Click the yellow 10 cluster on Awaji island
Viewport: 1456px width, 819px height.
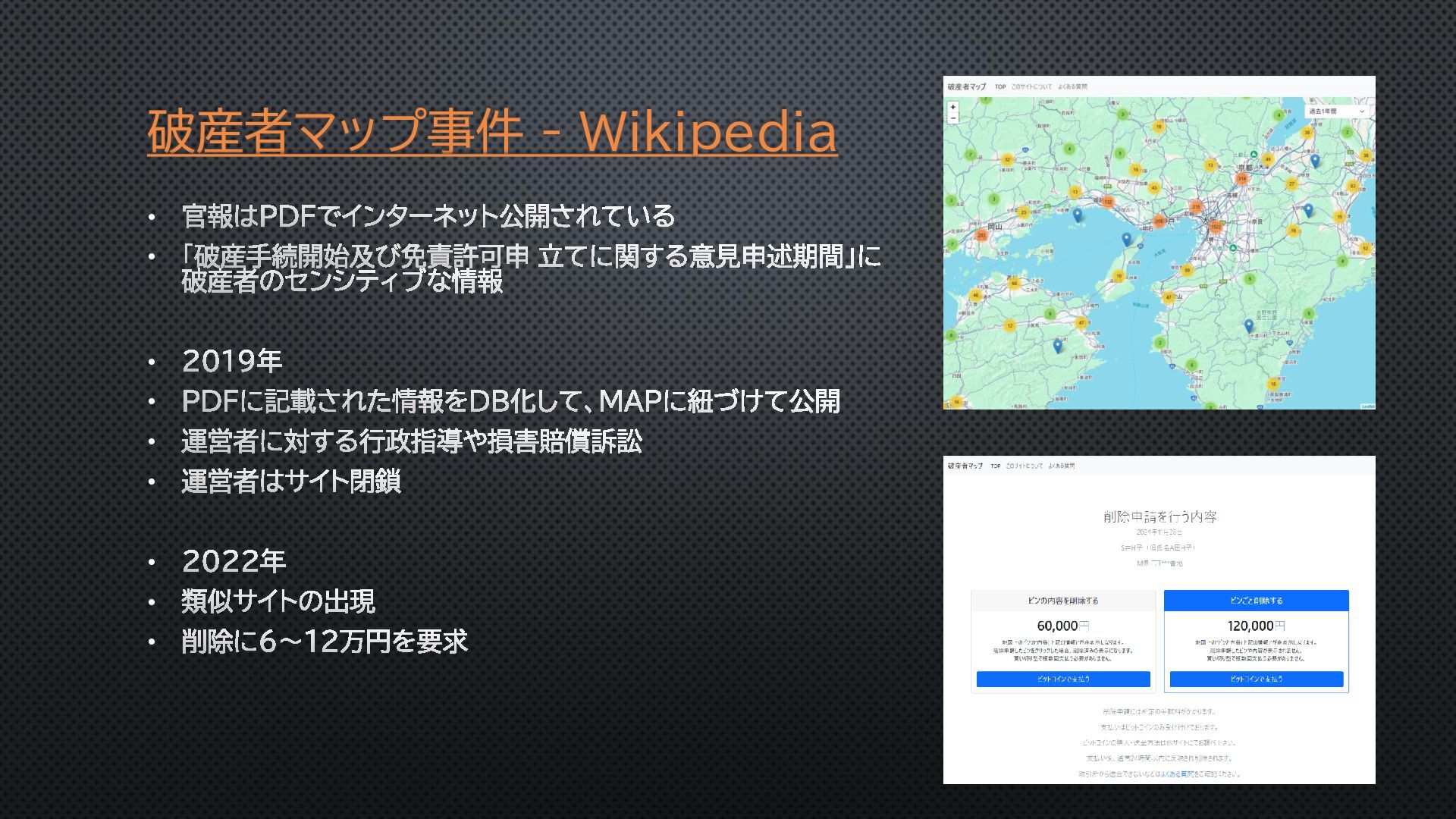pos(1119,276)
